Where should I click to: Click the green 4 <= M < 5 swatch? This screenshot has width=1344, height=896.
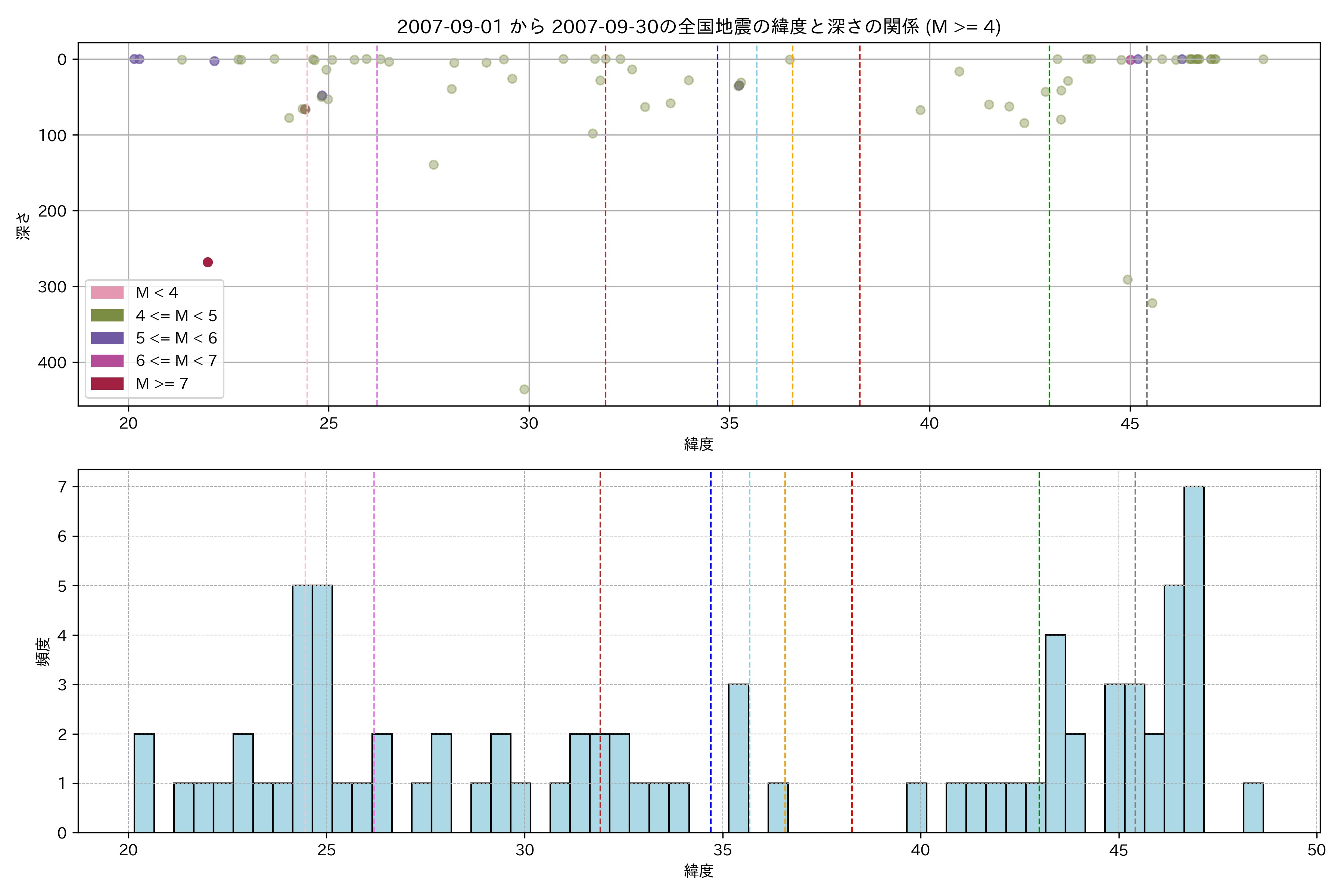[107, 315]
